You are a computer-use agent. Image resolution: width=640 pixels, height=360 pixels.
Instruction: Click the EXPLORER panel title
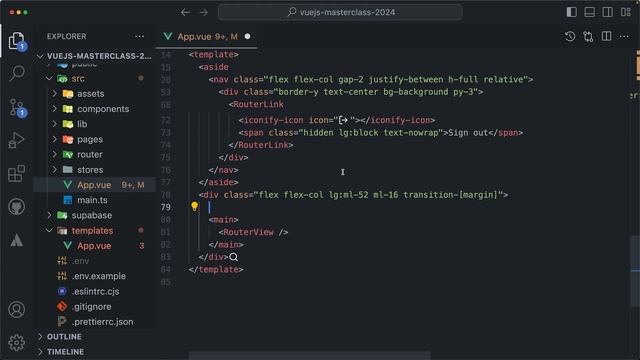pos(67,37)
